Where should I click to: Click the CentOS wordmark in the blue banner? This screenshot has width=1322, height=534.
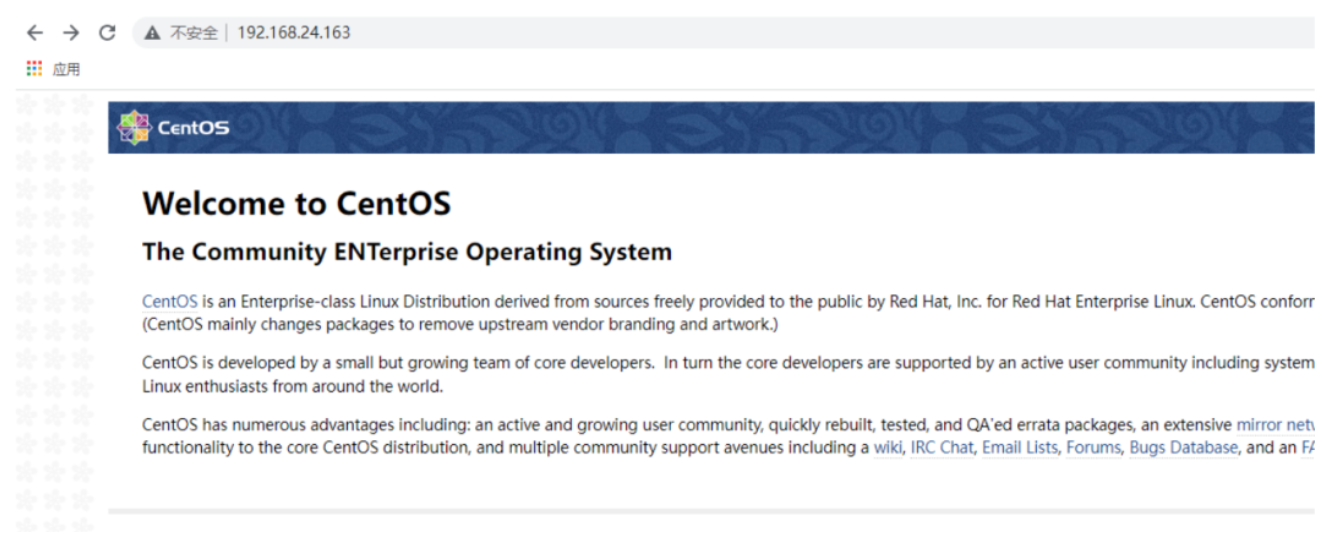pos(193,128)
